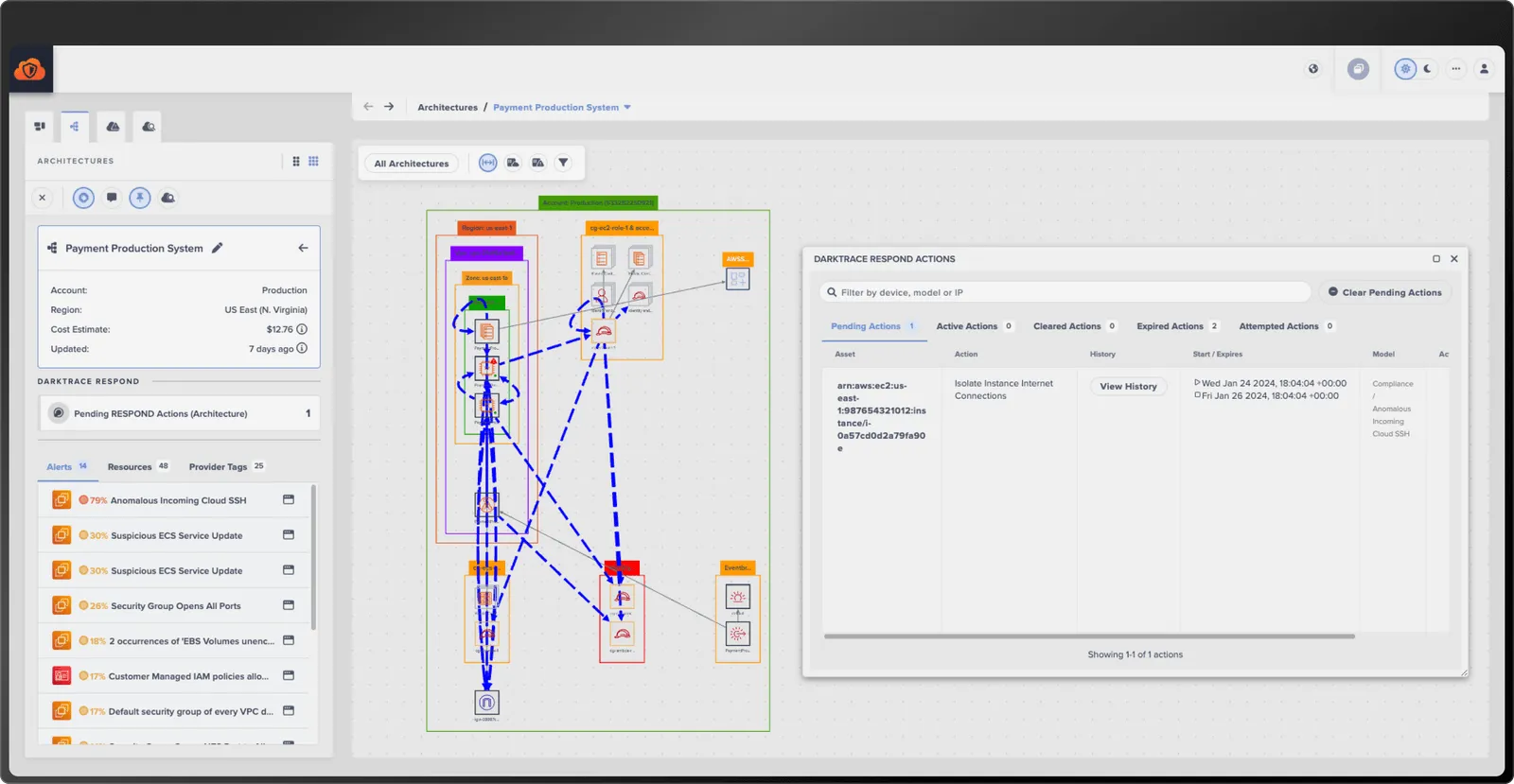The width and height of the screenshot is (1514, 784).
Task: Navigate back with breadcrumb left arrow
Action: (x=368, y=107)
